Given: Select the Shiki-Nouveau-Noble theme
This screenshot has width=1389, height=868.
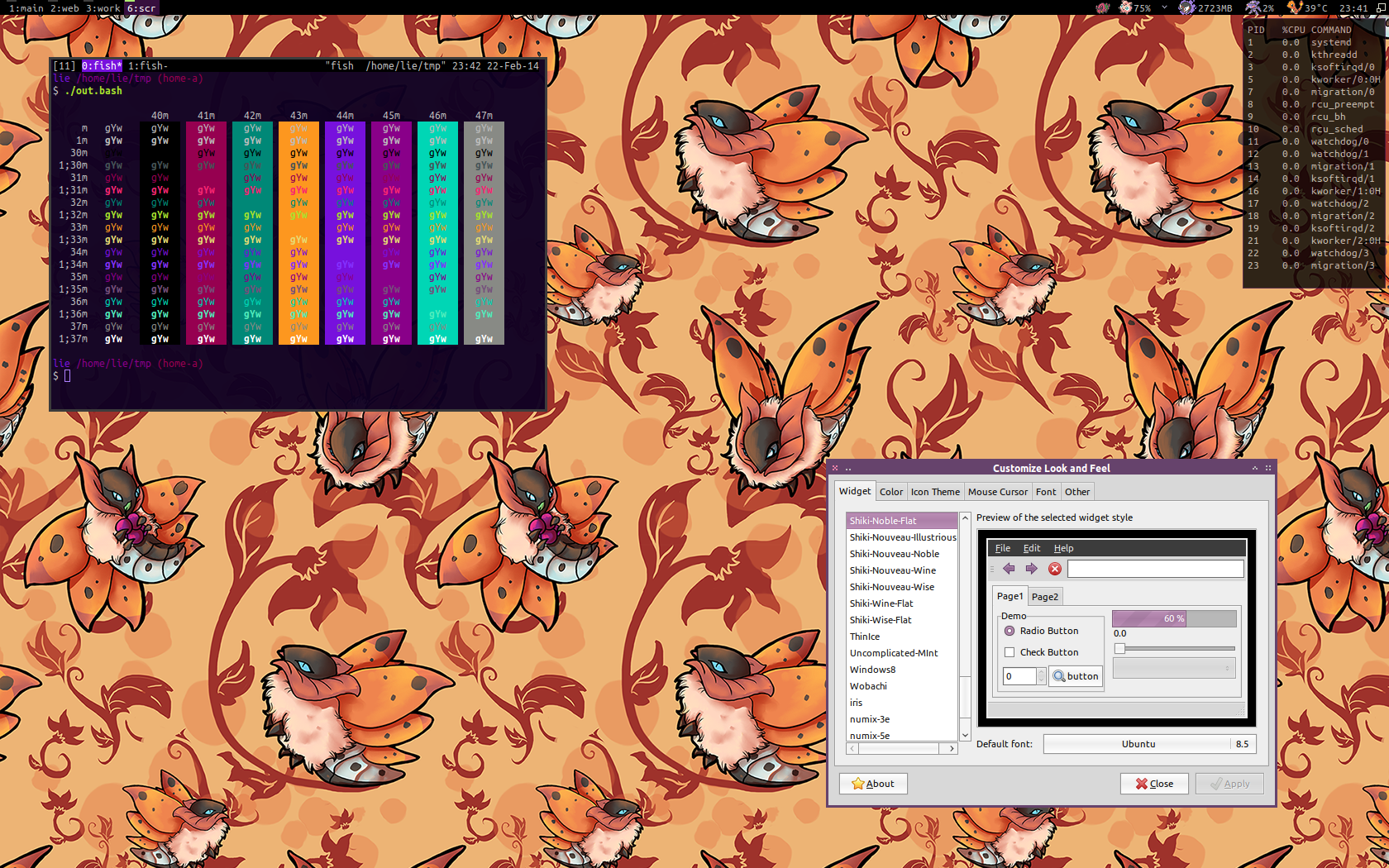Looking at the screenshot, I should [x=901, y=554].
